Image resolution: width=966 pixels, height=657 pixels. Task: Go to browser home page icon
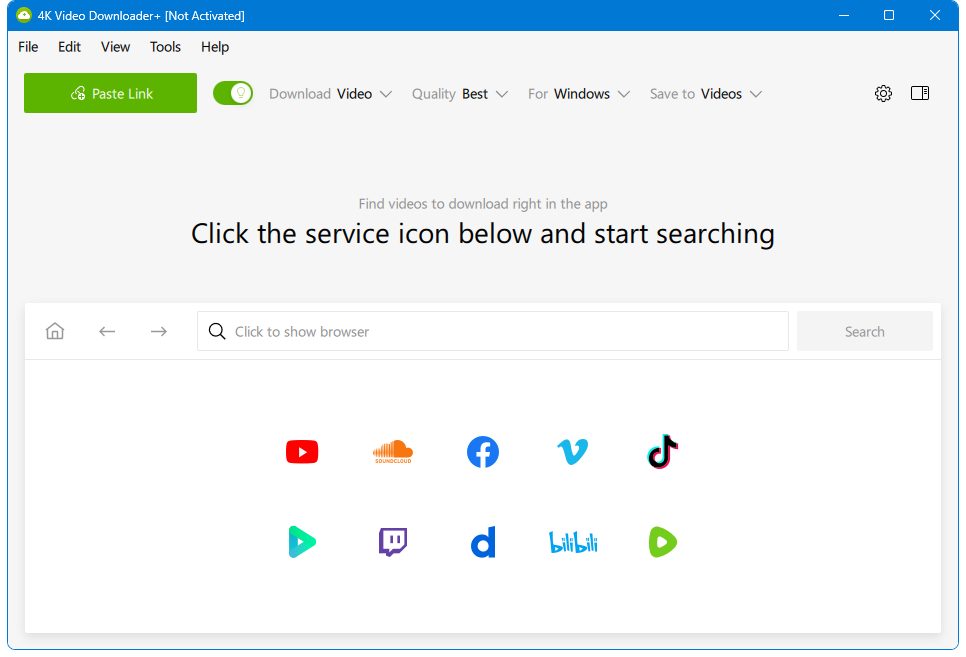(55, 331)
